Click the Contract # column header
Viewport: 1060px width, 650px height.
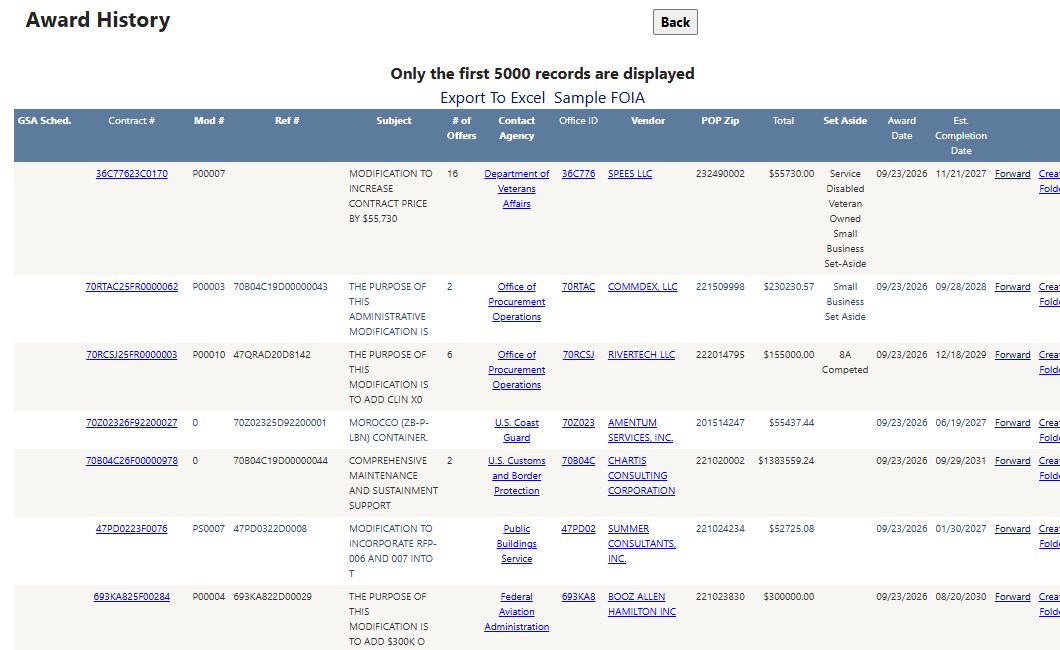point(132,121)
